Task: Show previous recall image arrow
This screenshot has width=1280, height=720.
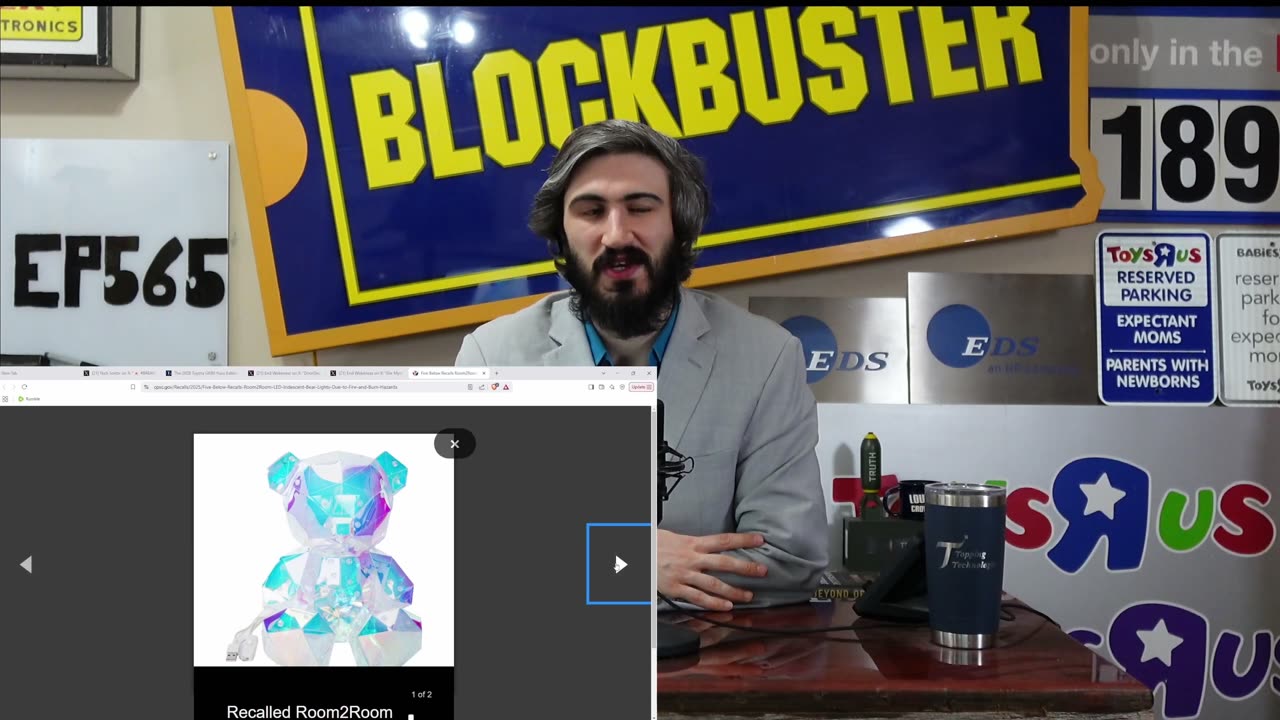Action: (26, 565)
